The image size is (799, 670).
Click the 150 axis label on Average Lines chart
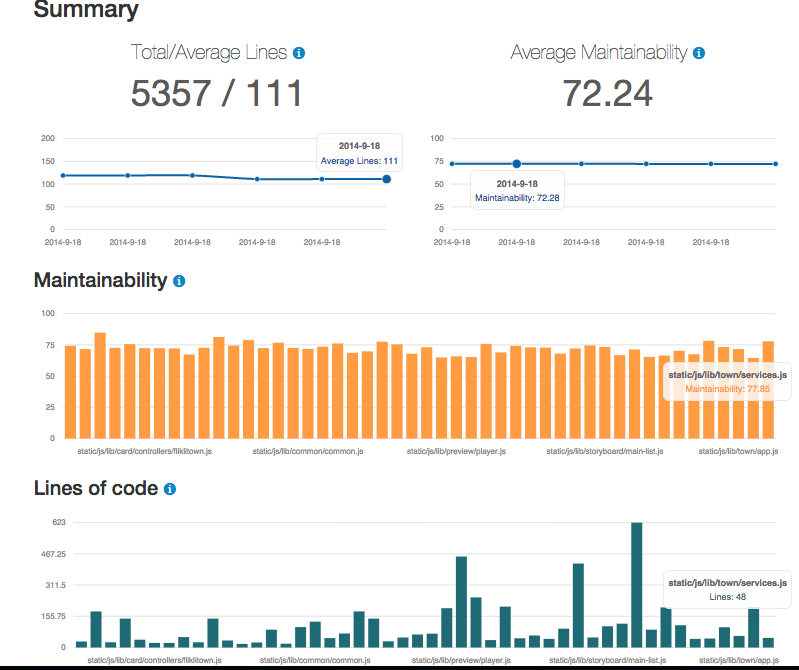[48, 161]
